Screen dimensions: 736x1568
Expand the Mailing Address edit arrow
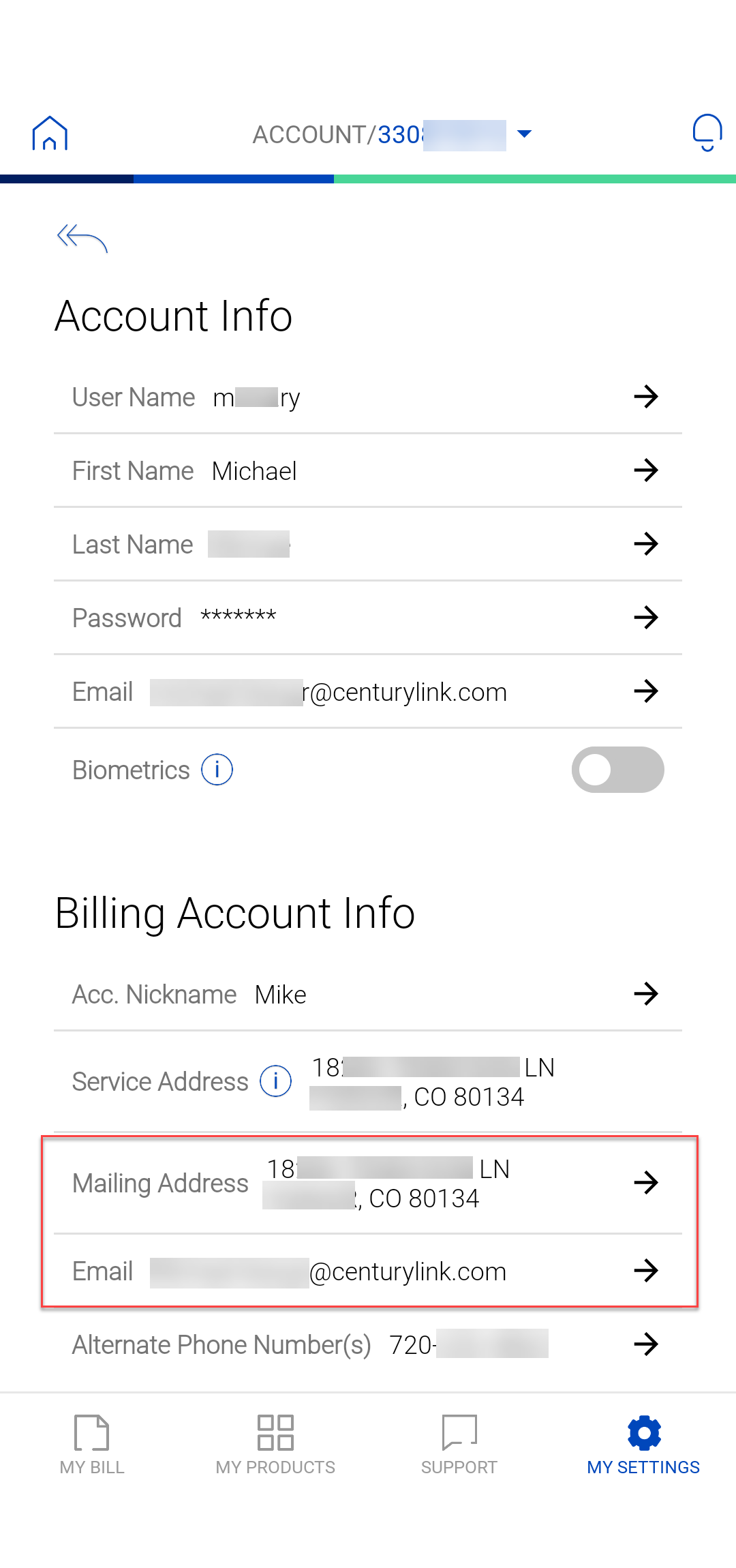point(647,1183)
